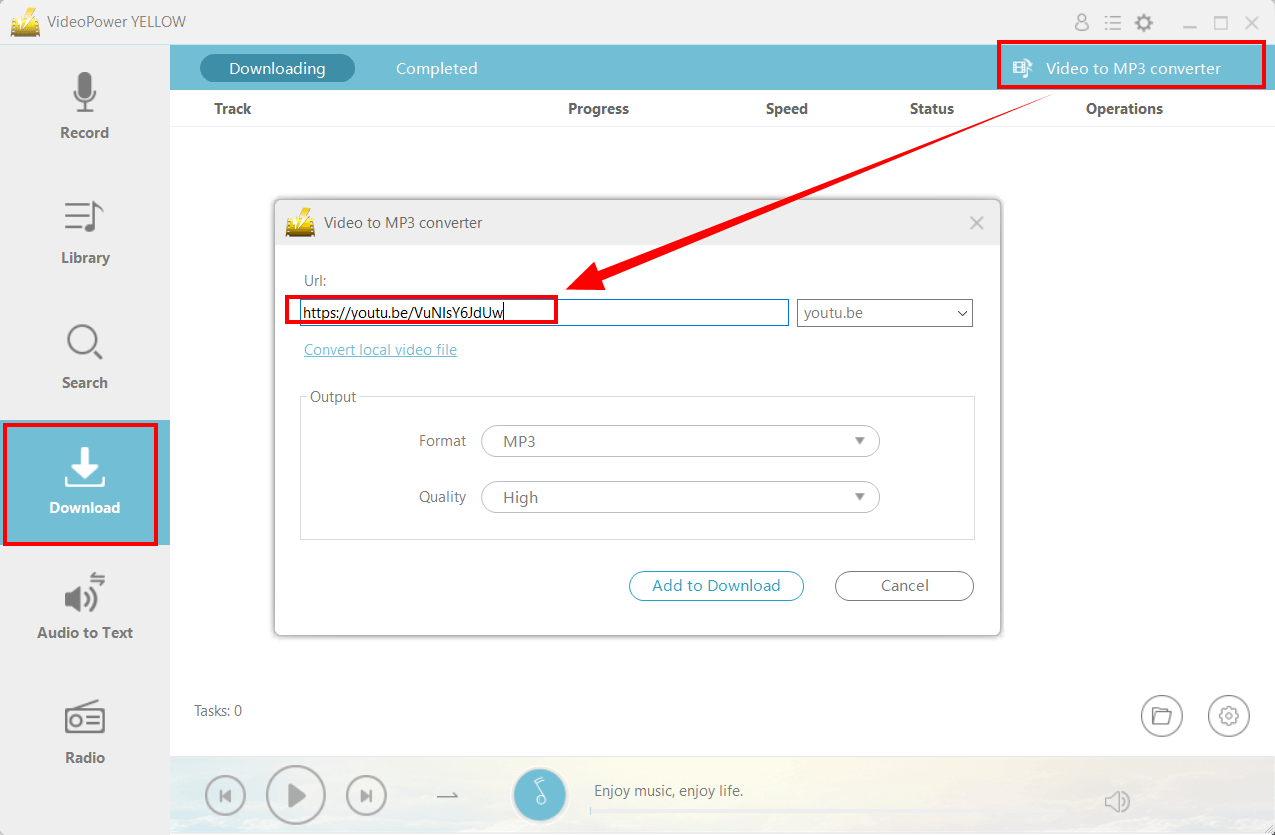This screenshot has width=1275, height=835.
Task: Click the 'Enjoy music, enjoy life.' text
Action: coord(669,791)
